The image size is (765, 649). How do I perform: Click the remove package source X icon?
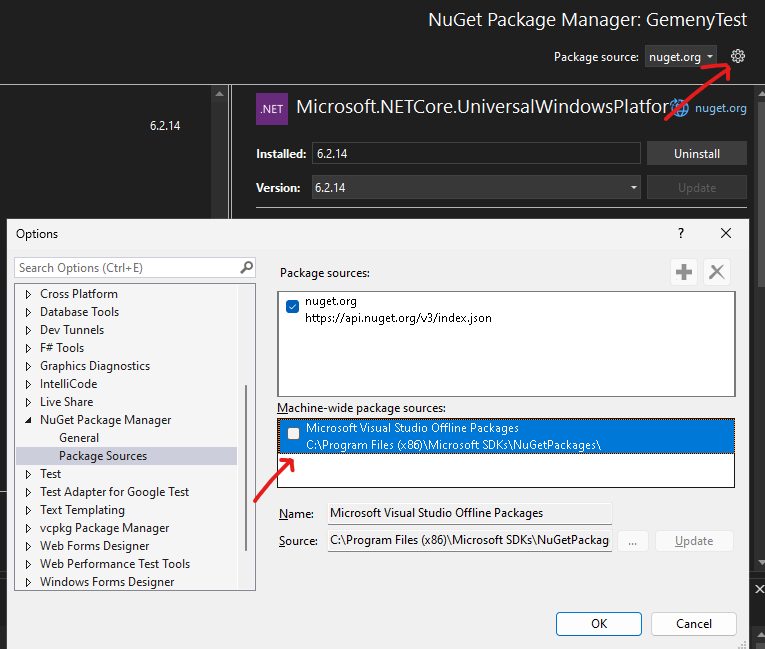pos(716,272)
